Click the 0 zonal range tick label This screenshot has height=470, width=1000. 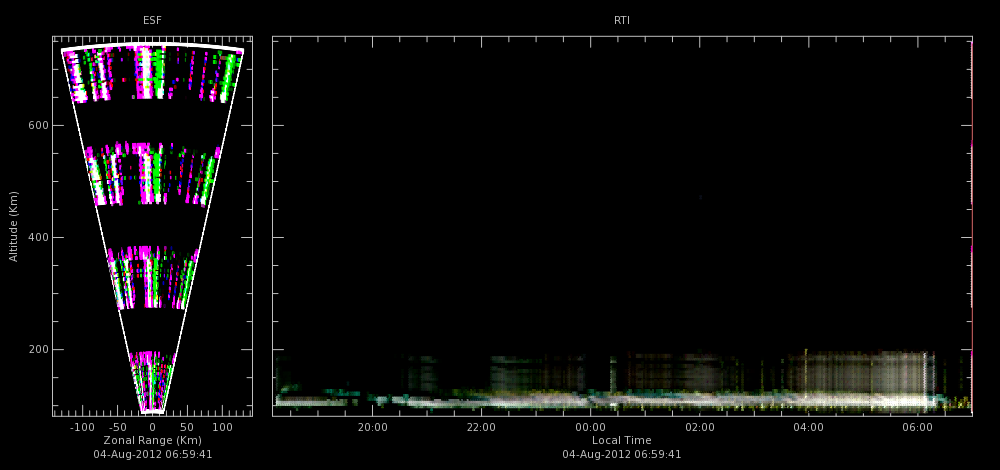point(152,427)
